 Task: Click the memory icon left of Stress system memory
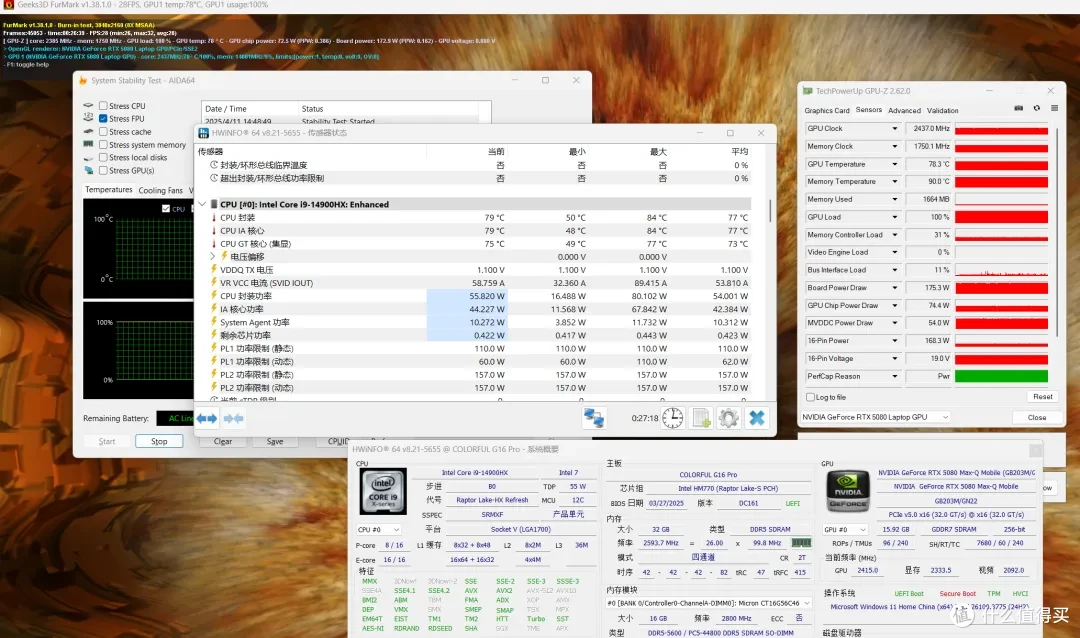[88, 145]
